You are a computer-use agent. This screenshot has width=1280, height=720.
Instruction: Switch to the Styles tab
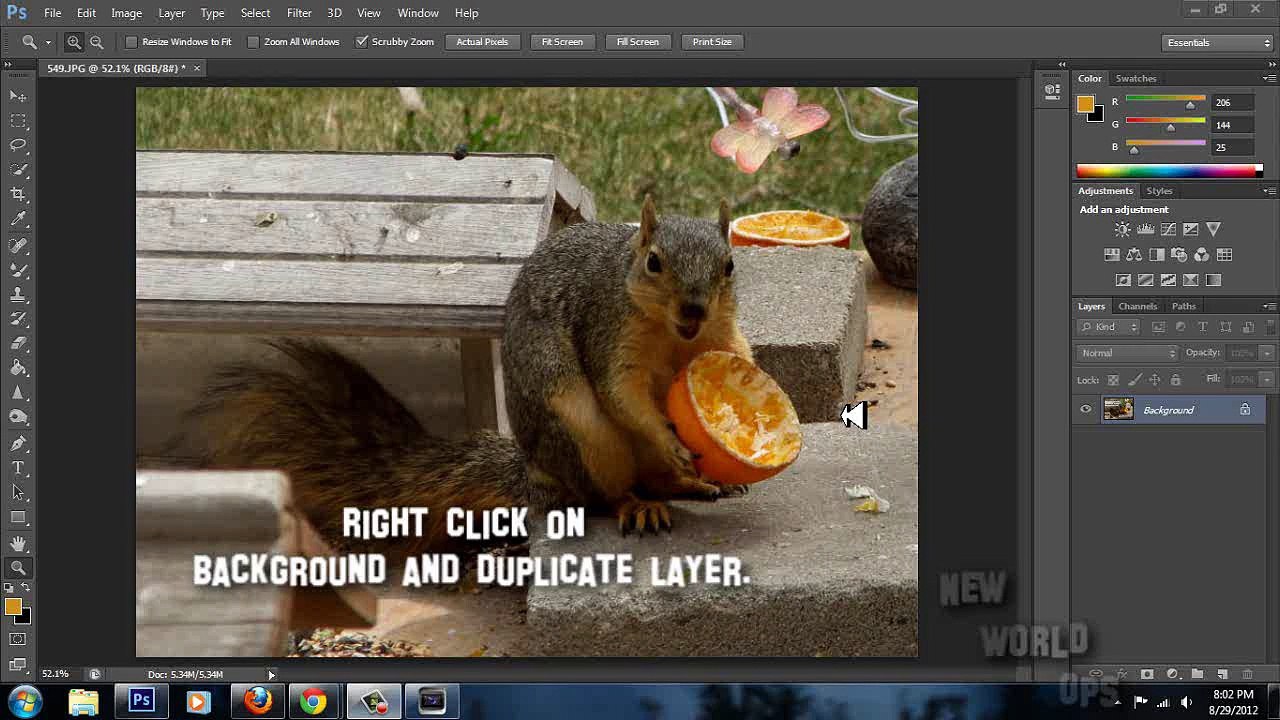click(x=1159, y=191)
